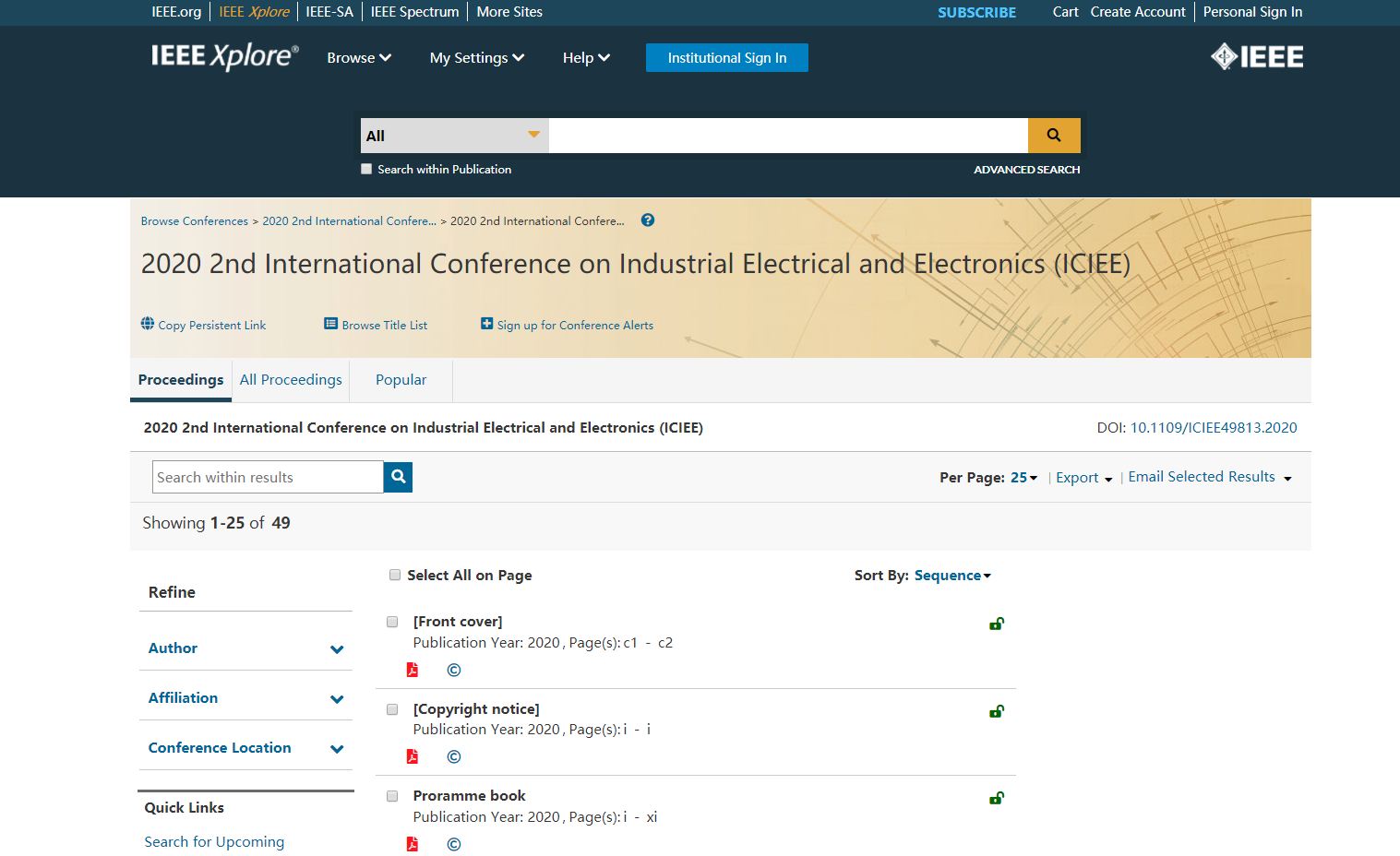Click the help question mark icon
Viewport: 1400px width, 856px height.
[648, 220]
